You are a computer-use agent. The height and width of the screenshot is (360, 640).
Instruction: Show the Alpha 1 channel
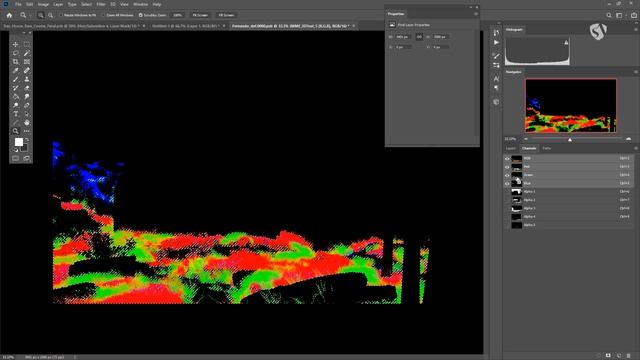coord(507,192)
